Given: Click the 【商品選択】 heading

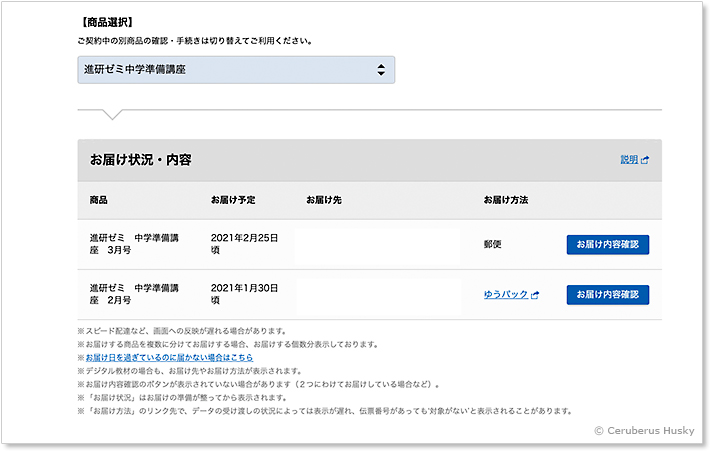Looking at the screenshot, I should 107,22.
